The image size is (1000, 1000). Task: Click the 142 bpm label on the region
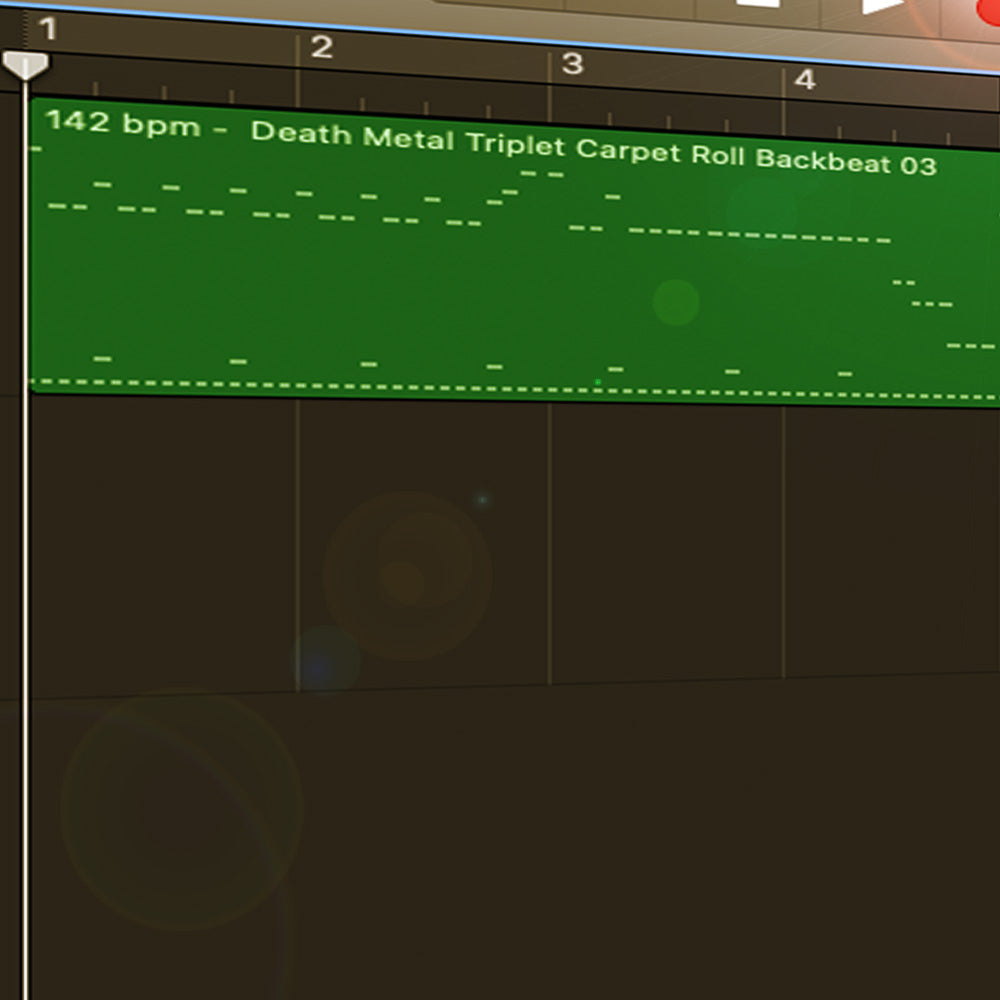click(124, 122)
